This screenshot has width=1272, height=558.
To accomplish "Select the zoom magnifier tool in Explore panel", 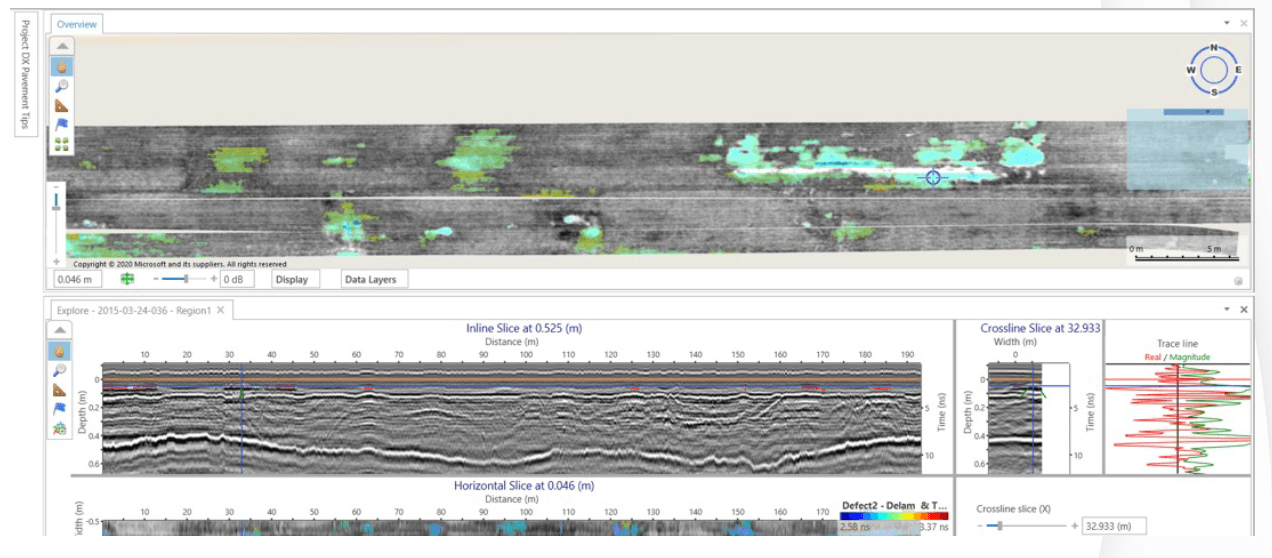I will pyautogui.click(x=60, y=370).
